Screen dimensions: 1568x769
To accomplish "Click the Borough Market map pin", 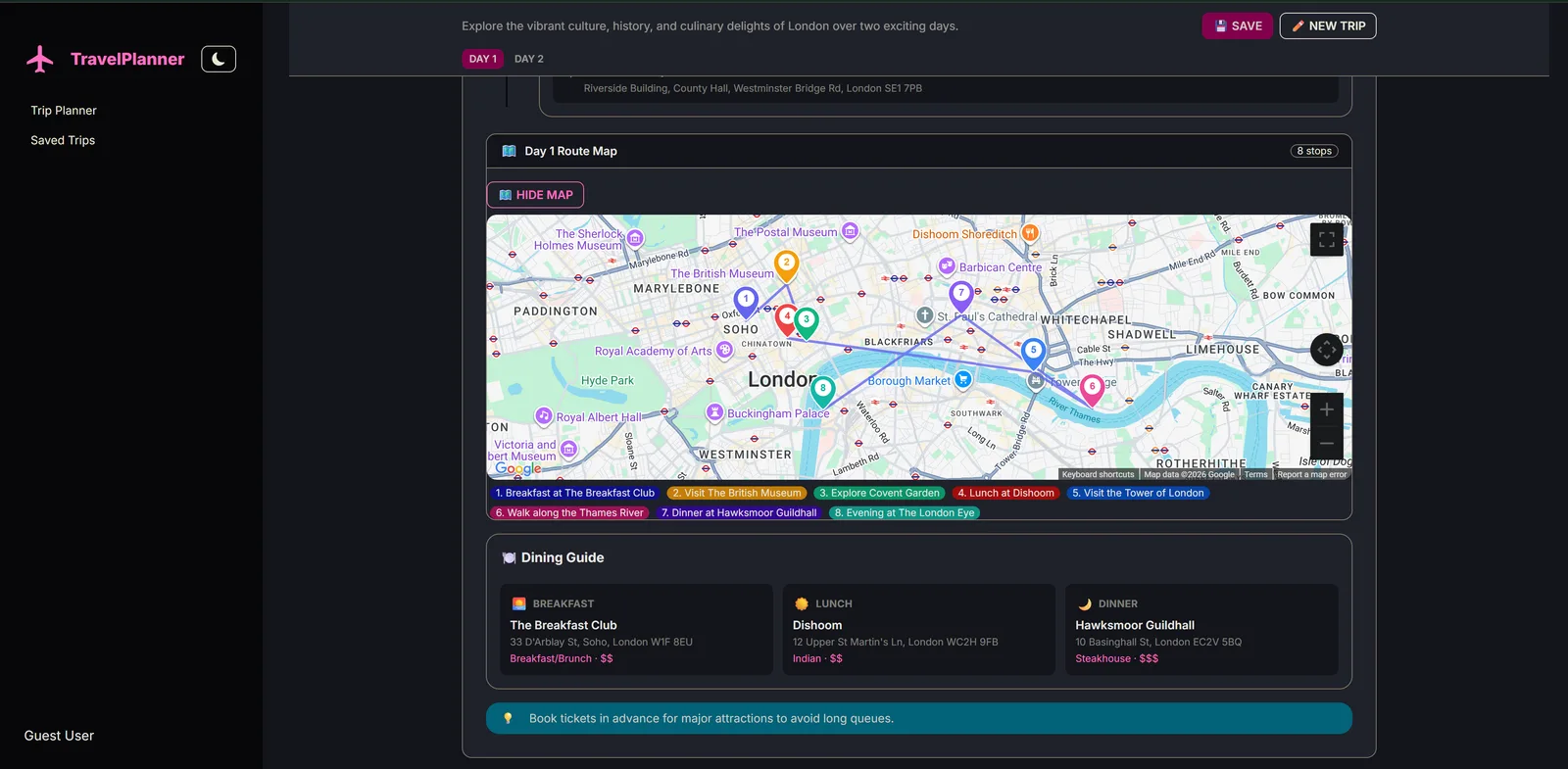I will tap(963, 379).
